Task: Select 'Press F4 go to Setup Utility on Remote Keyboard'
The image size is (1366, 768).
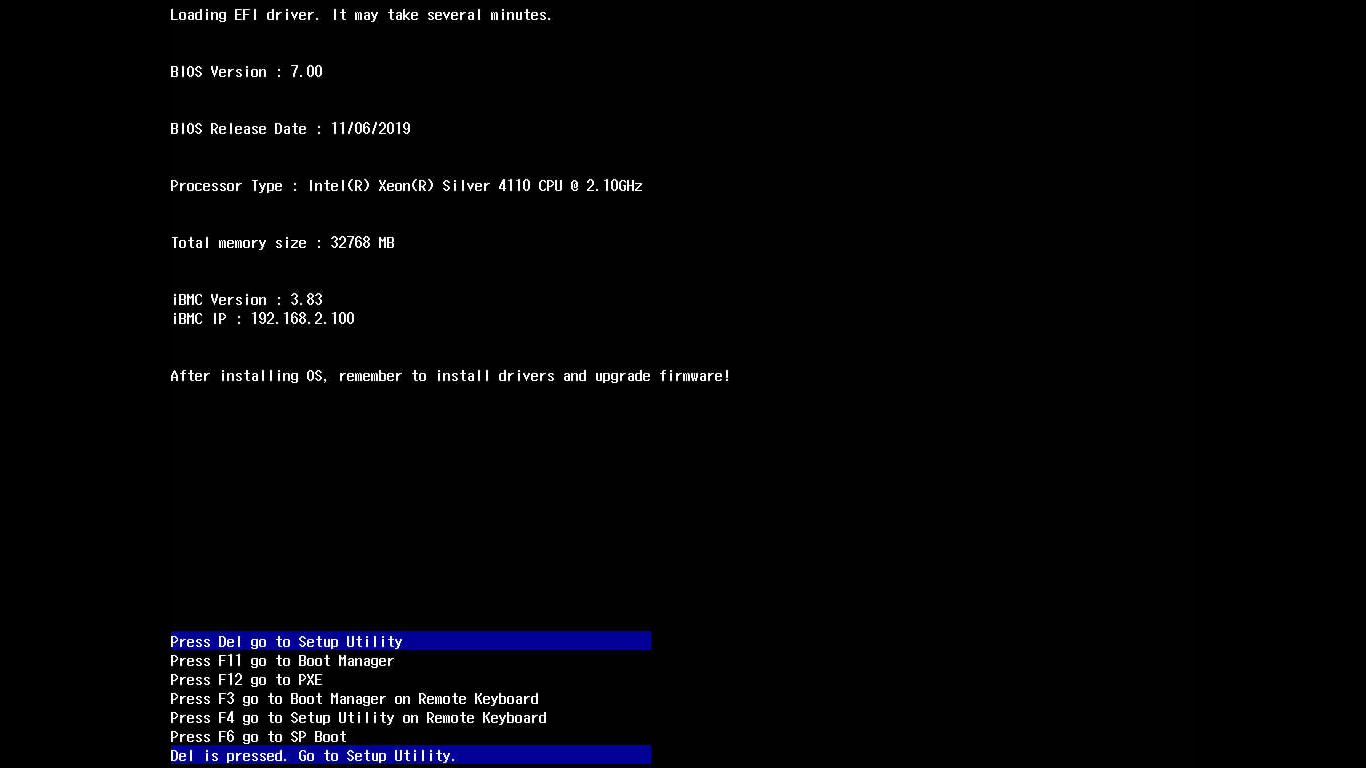Action: click(358, 718)
